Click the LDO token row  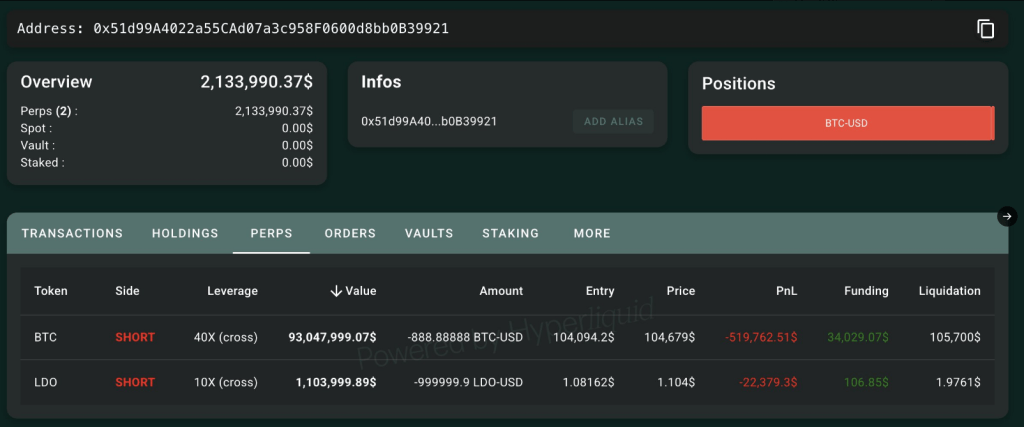[x=46, y=382]
